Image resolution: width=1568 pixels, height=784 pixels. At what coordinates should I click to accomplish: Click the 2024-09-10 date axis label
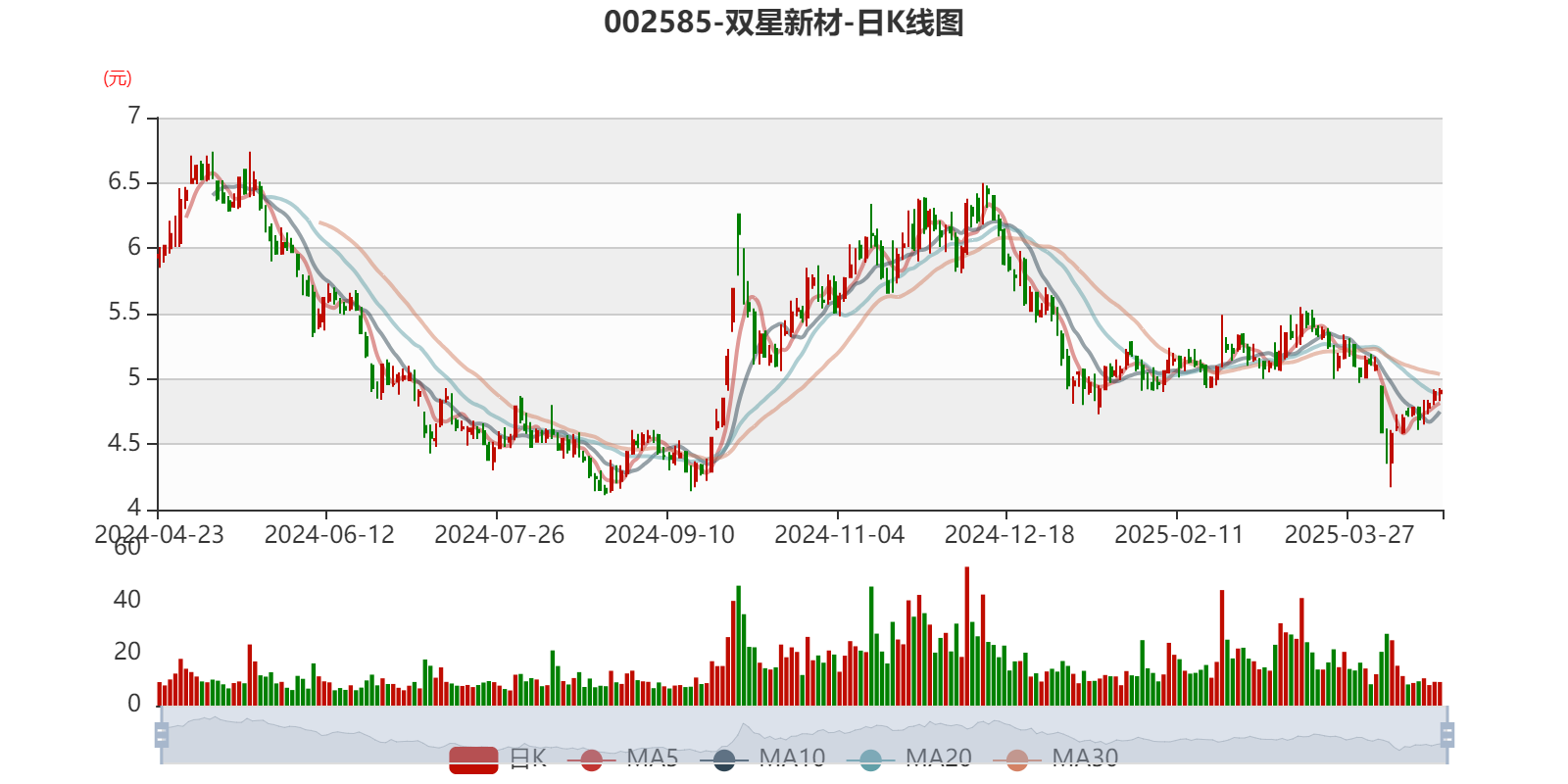pos(669,535)
